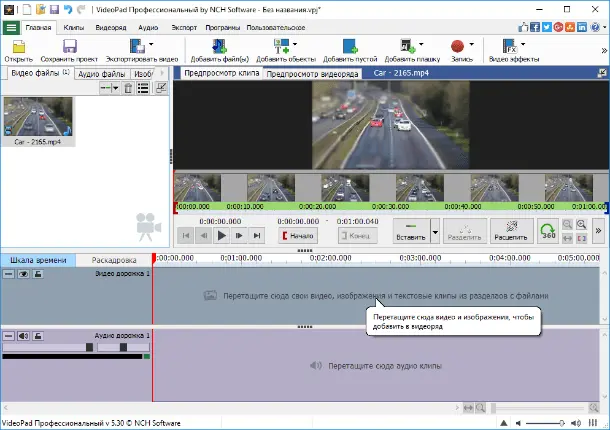Collapse Видео дорожка 1 with minus button
The width and height of the screenshot is (610, 430).
pyautogui.click(x=9, y=274)
